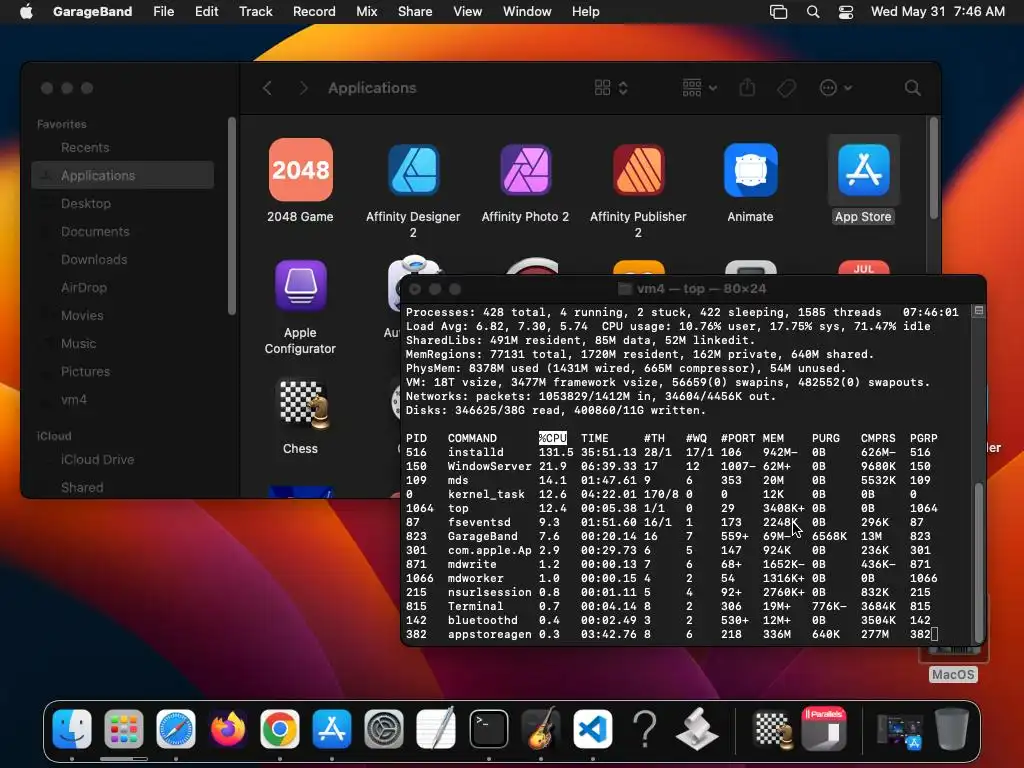This screenshot has width=1024, height=768.
Task: Switch to Terminal in the Dock
Action: click(x=488, y=729)
